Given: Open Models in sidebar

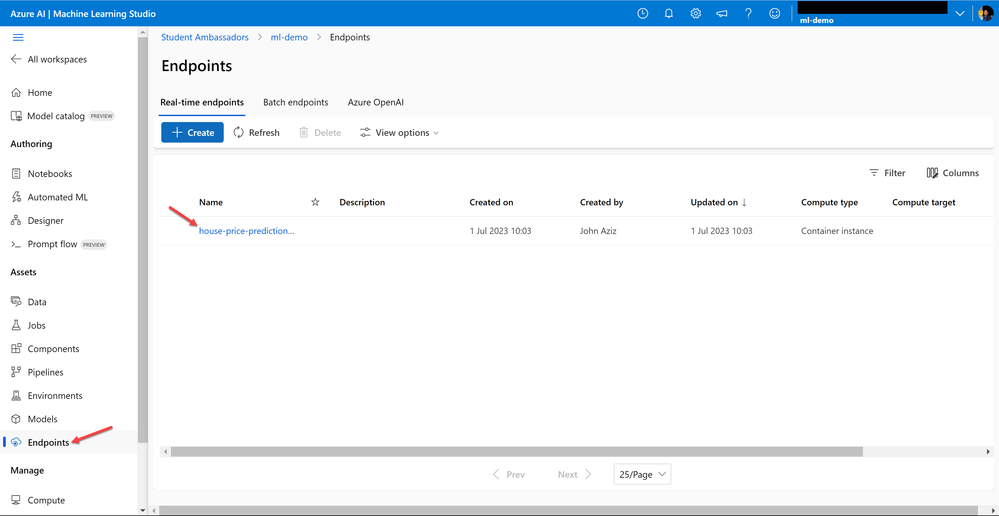Looking at the screenshot, I should tap(34, 419).
